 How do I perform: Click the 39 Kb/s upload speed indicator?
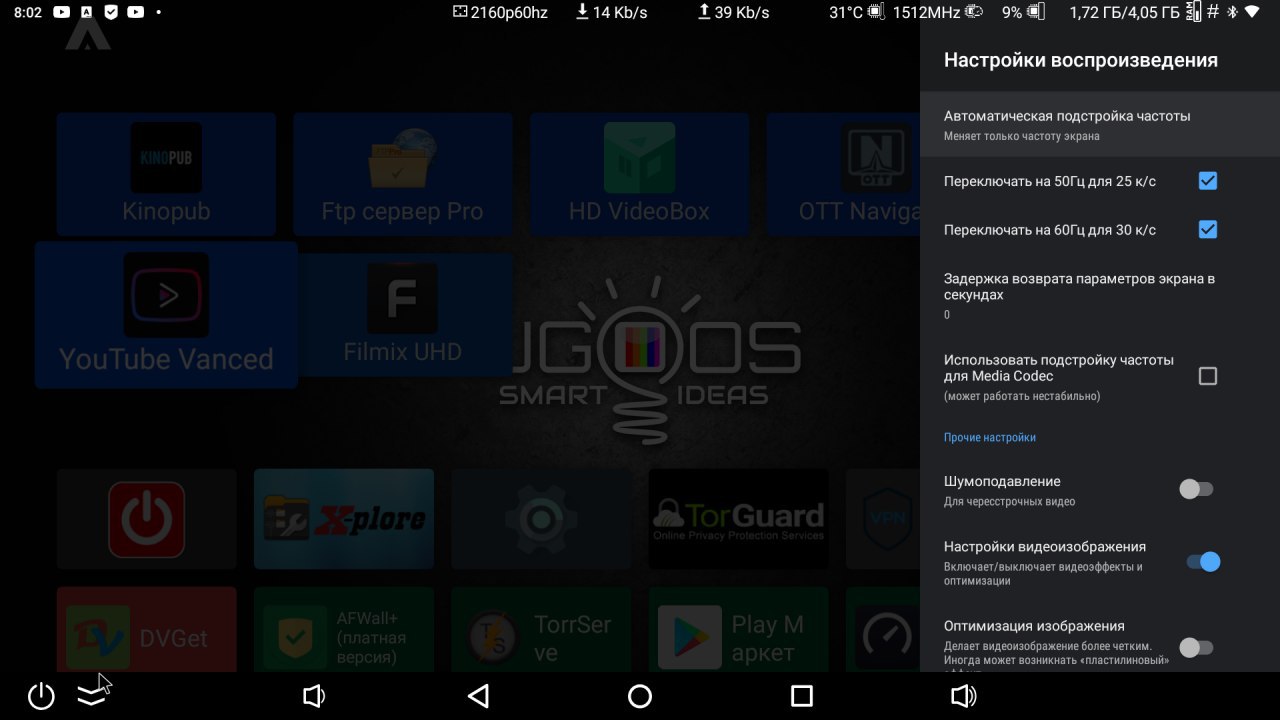coord(733,12)
